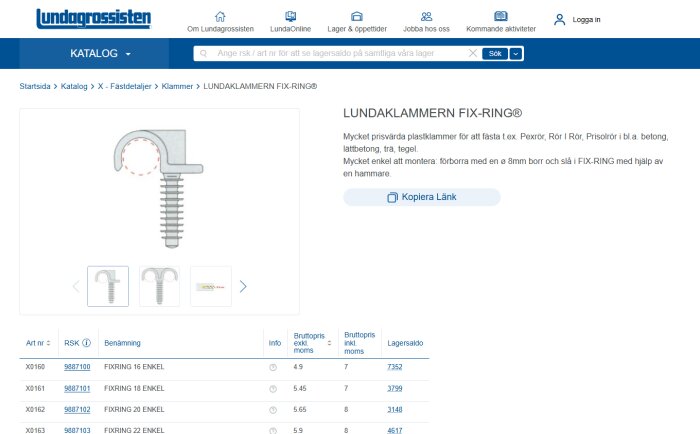Click the Benämning column header
700x434 pixels.
[x=122, y=343]
